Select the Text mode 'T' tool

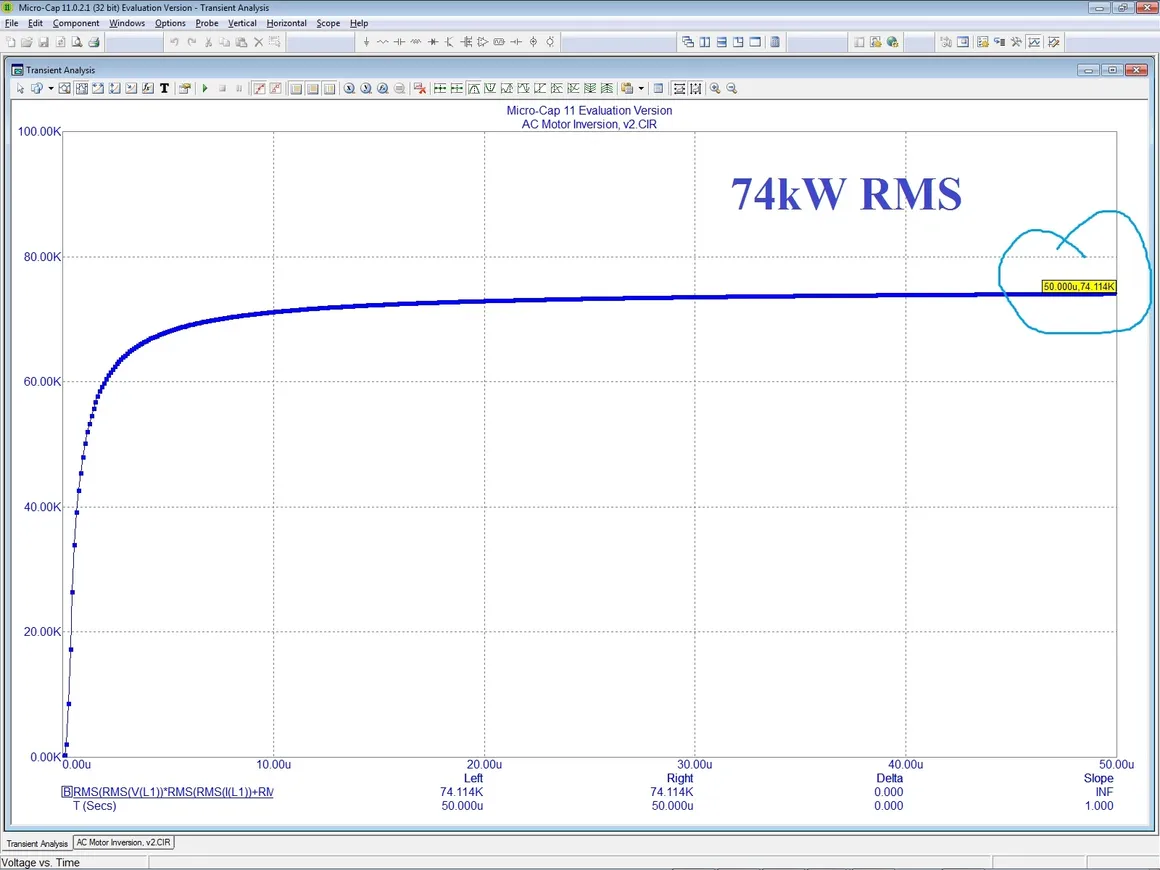[x=164, y=89]
